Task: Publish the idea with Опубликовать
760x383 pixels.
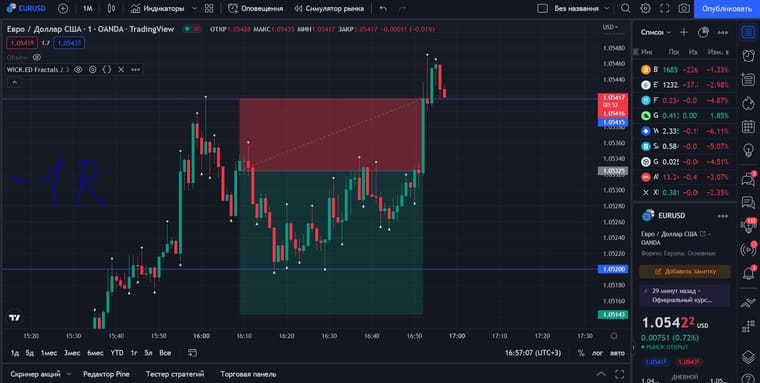Action: (x=726, y=9)
